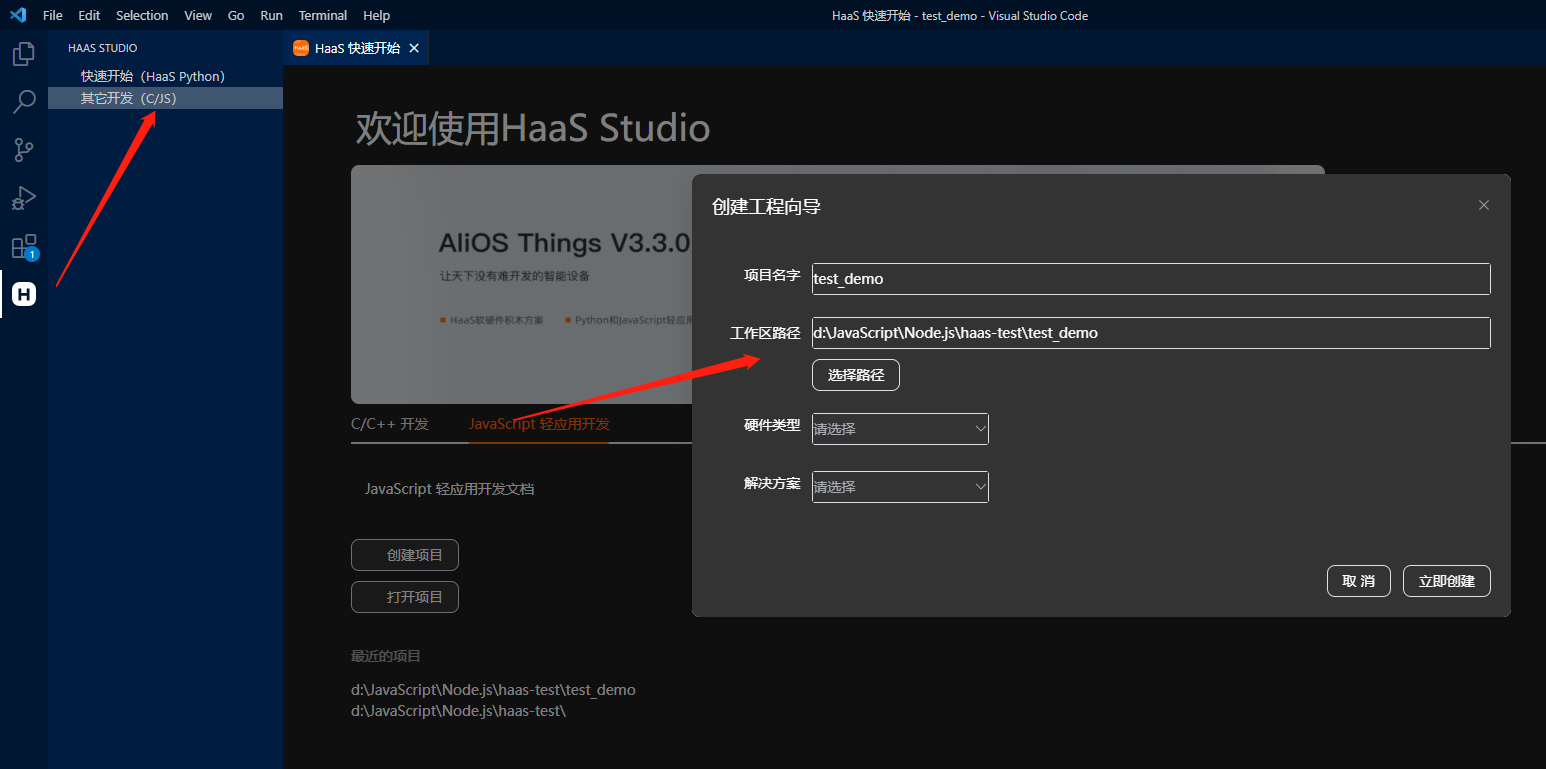Open recent project haas-test\test_demo
The image size is (1546, 769).
493,690
